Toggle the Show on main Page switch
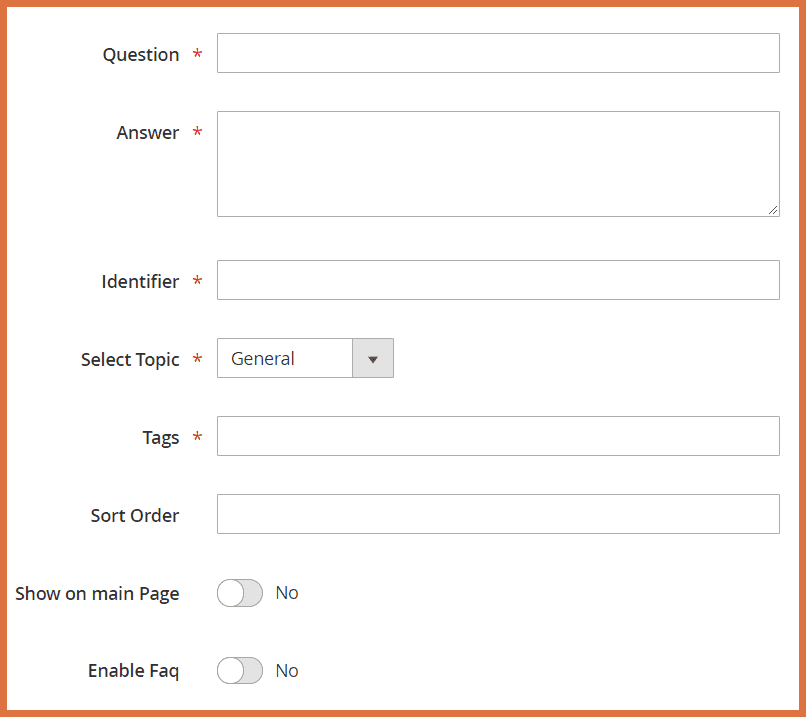 tap(240, 593)
